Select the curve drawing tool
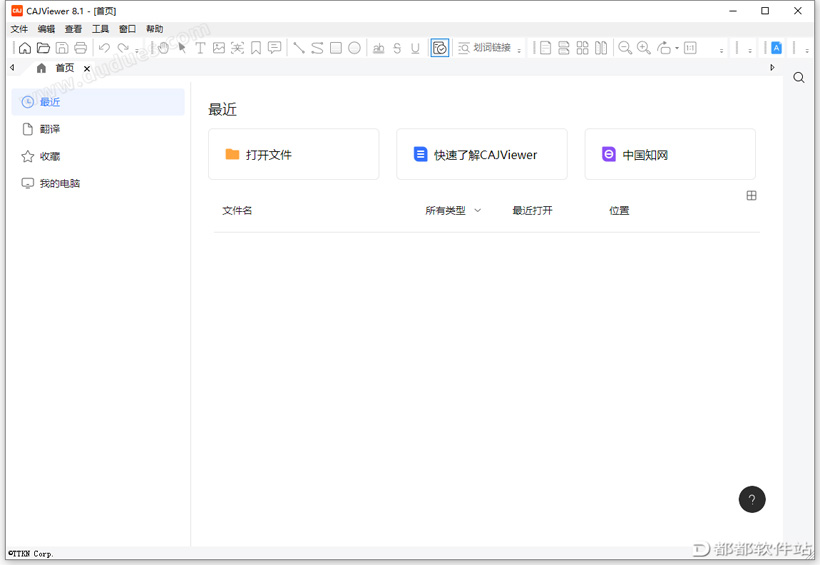Image resolution: width=820 pixels, height=565 pixels. [x=317, y=48]
